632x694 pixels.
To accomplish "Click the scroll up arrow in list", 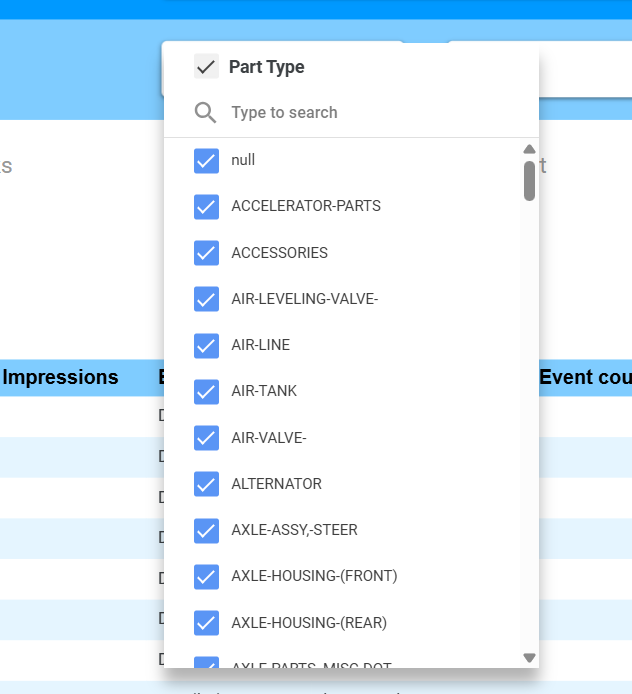I will [x=529, y=149].
